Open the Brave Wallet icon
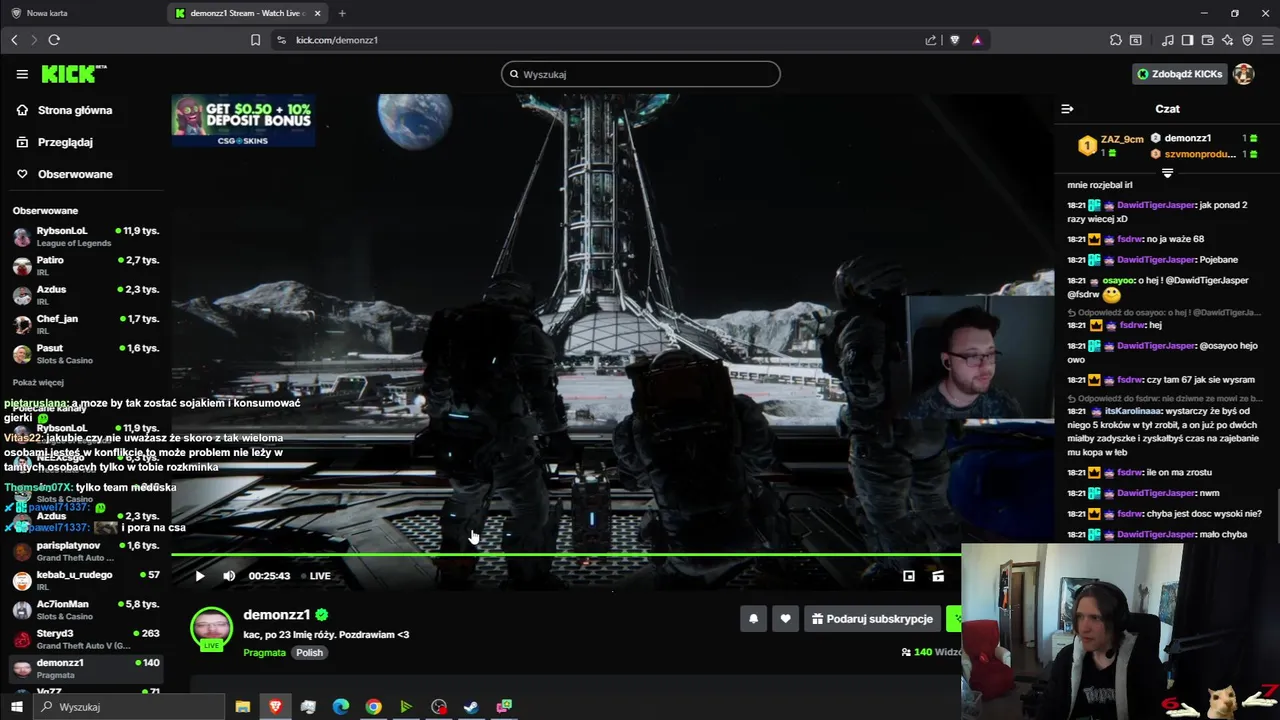1280x720 pixels. 1208,40
